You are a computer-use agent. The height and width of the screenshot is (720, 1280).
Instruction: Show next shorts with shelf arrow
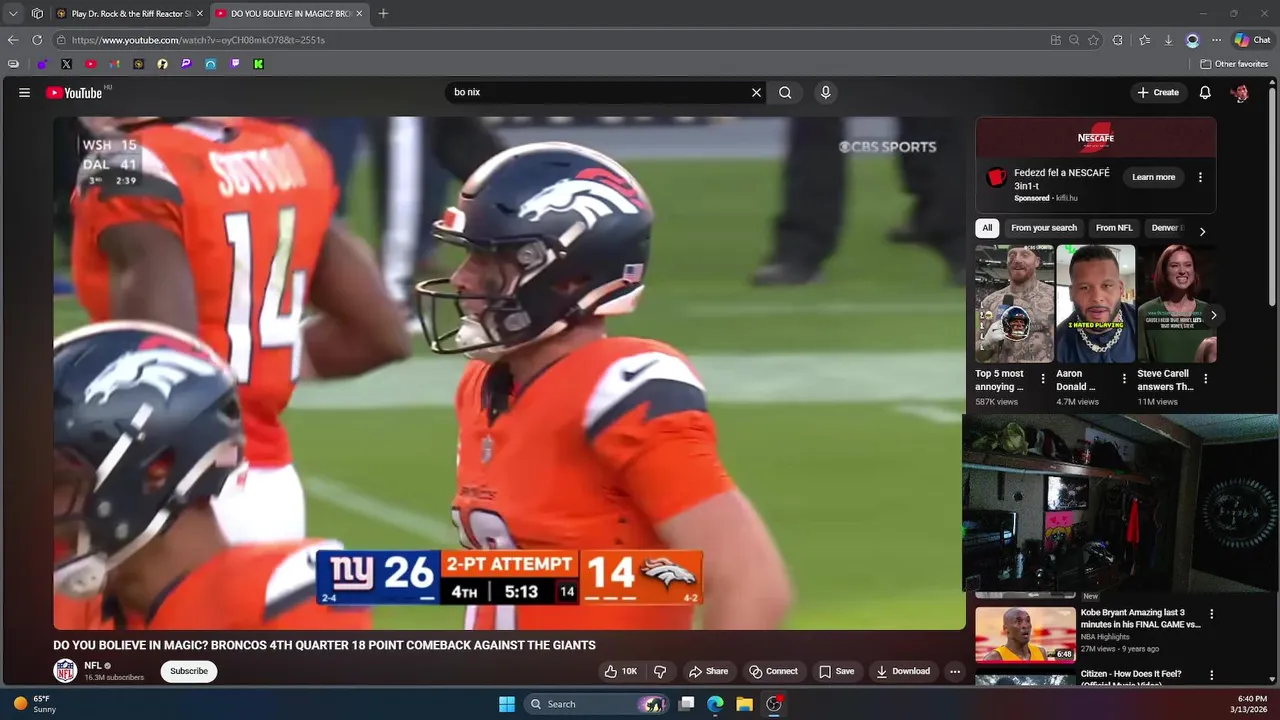click(1213, 315)
